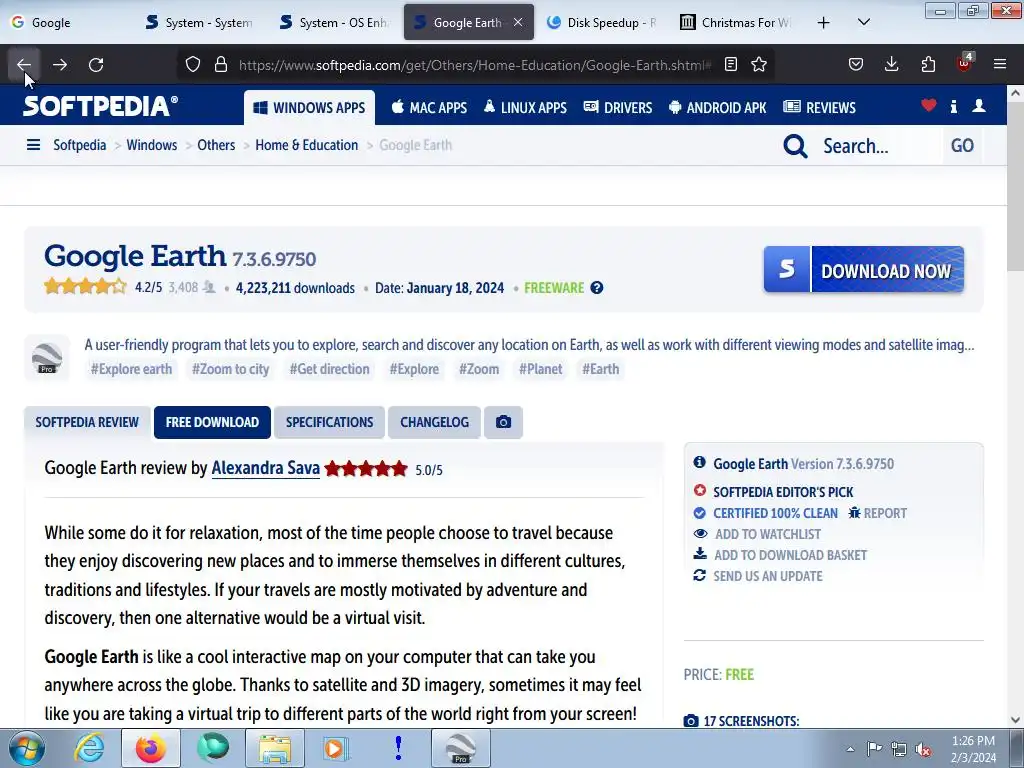Open the extensions puzzle icon
Viewport: 1024px width, 768px height.
(x=928, y=64)
